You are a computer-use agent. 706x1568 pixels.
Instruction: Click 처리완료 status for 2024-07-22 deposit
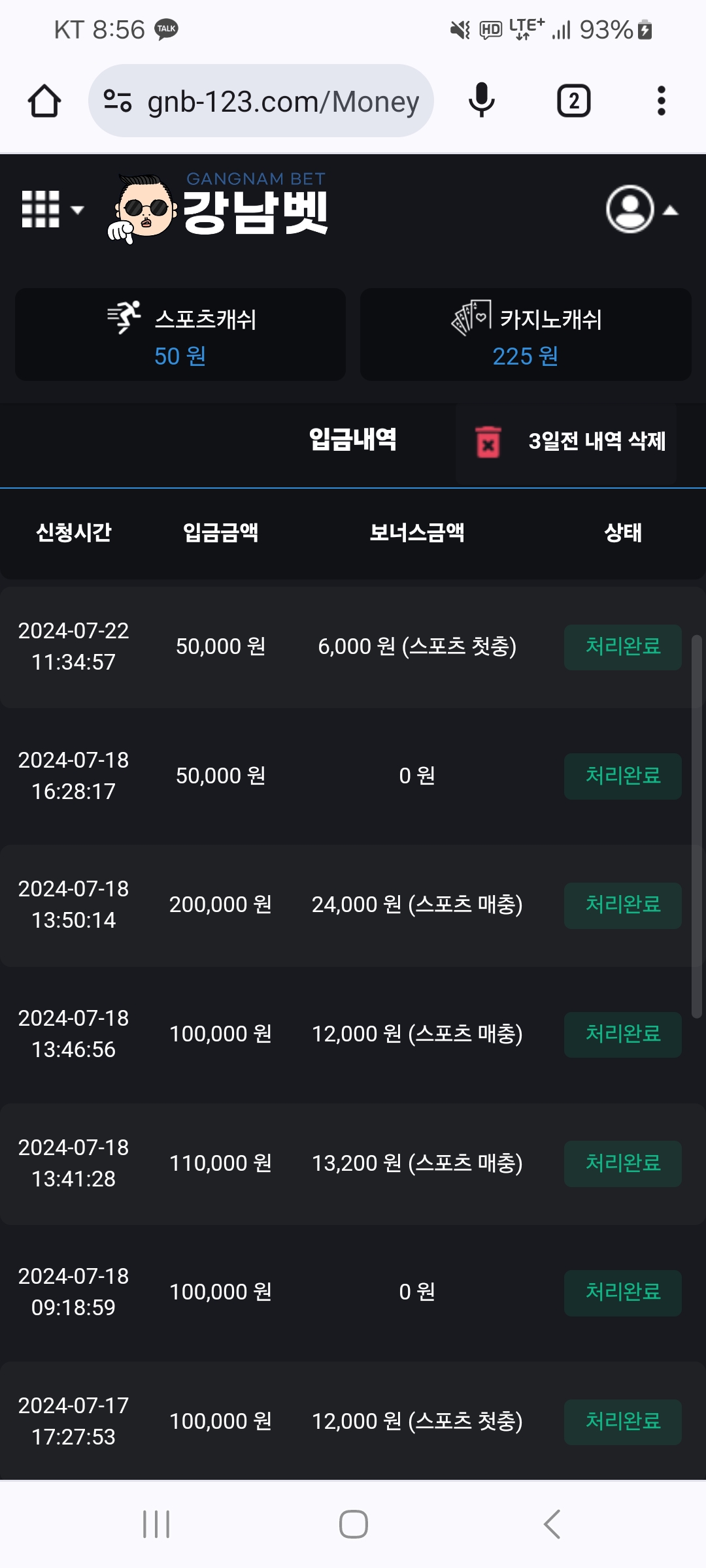coord(622,647)
